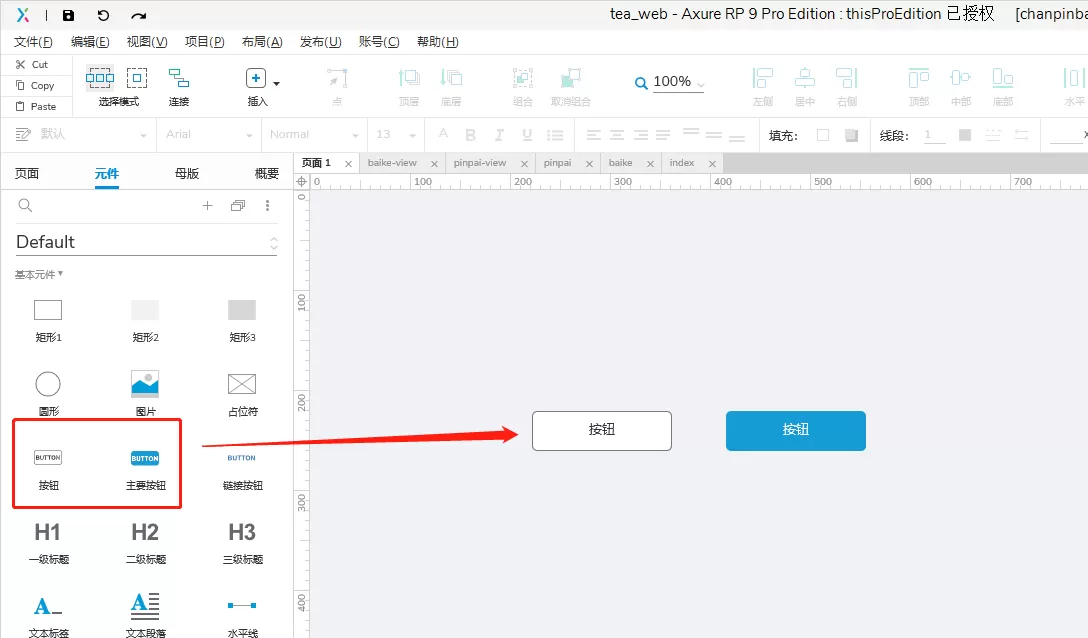Click the 选择模式 selection mode icon

(x=118, y=86)
